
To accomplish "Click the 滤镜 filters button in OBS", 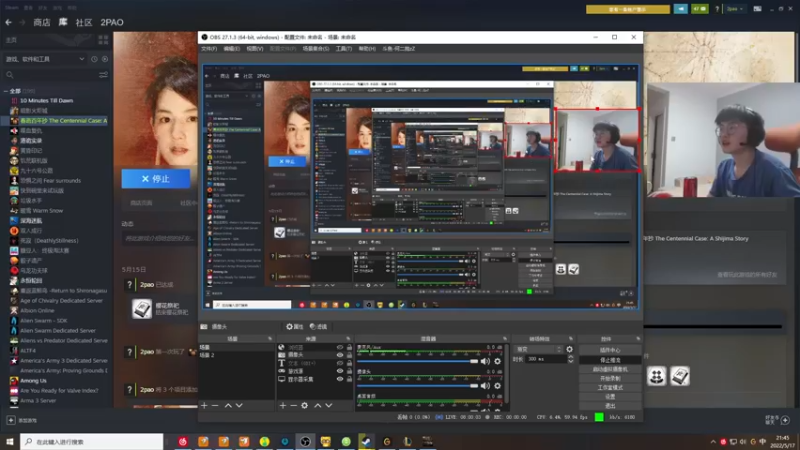I will pyautogui.click(x=318, y=327).
